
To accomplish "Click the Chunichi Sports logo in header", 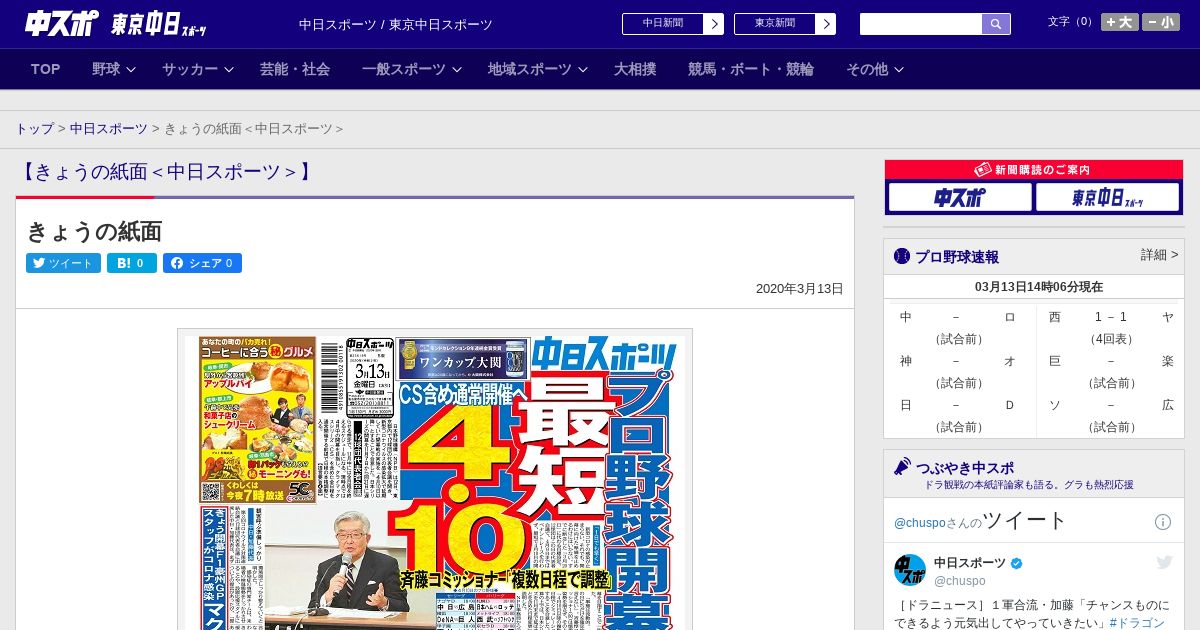I will [x=60, y=24].
